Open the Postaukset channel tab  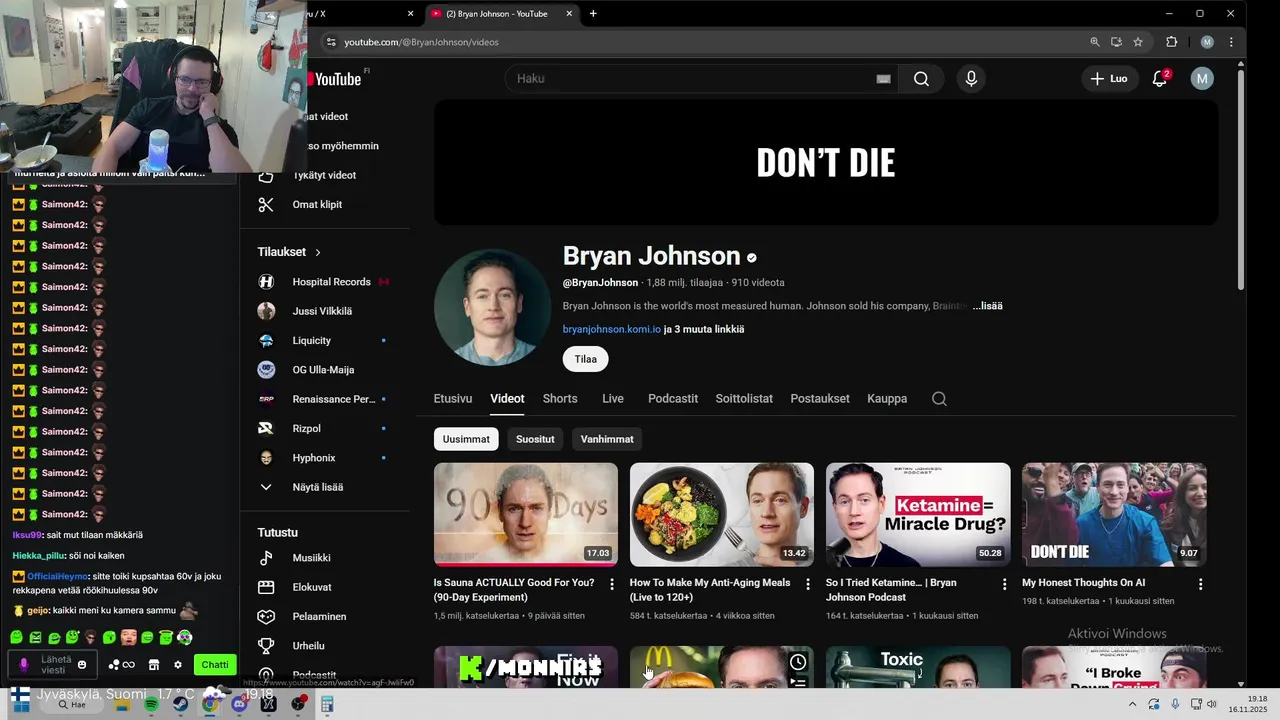tap(820, 398)
